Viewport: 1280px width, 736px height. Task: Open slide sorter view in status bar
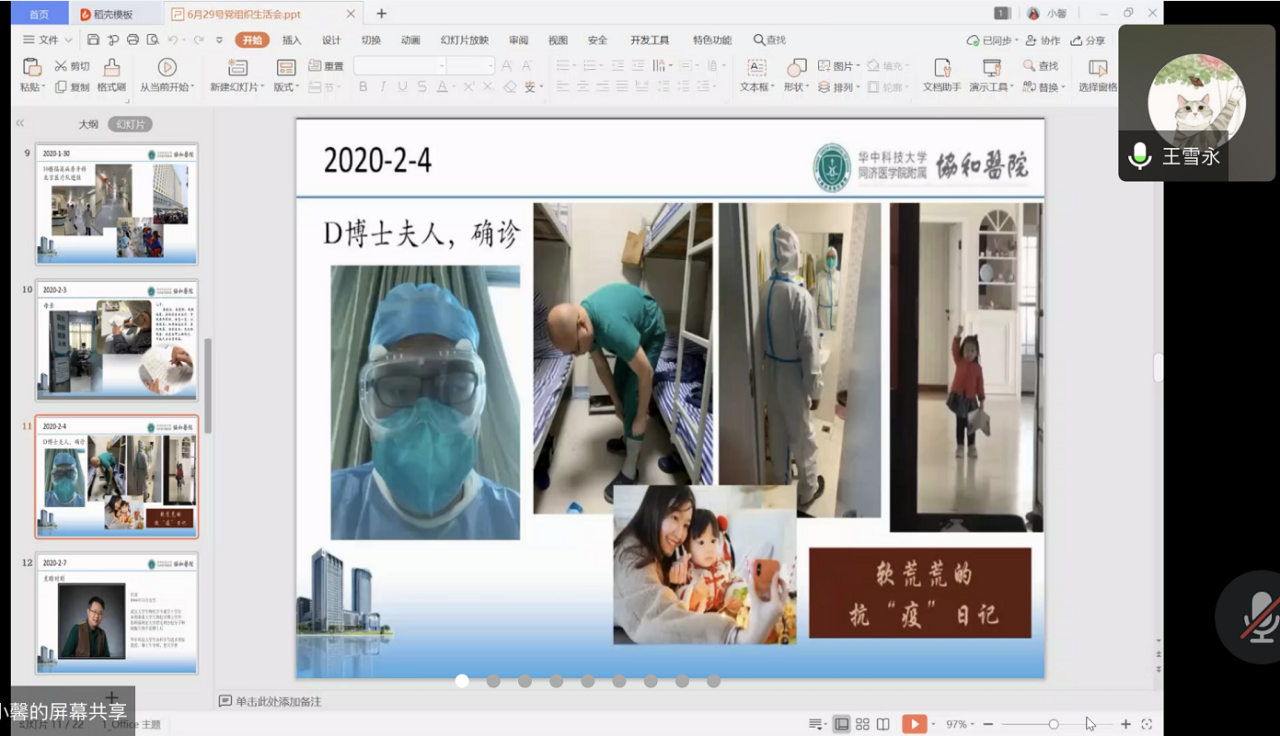point(862,724)
